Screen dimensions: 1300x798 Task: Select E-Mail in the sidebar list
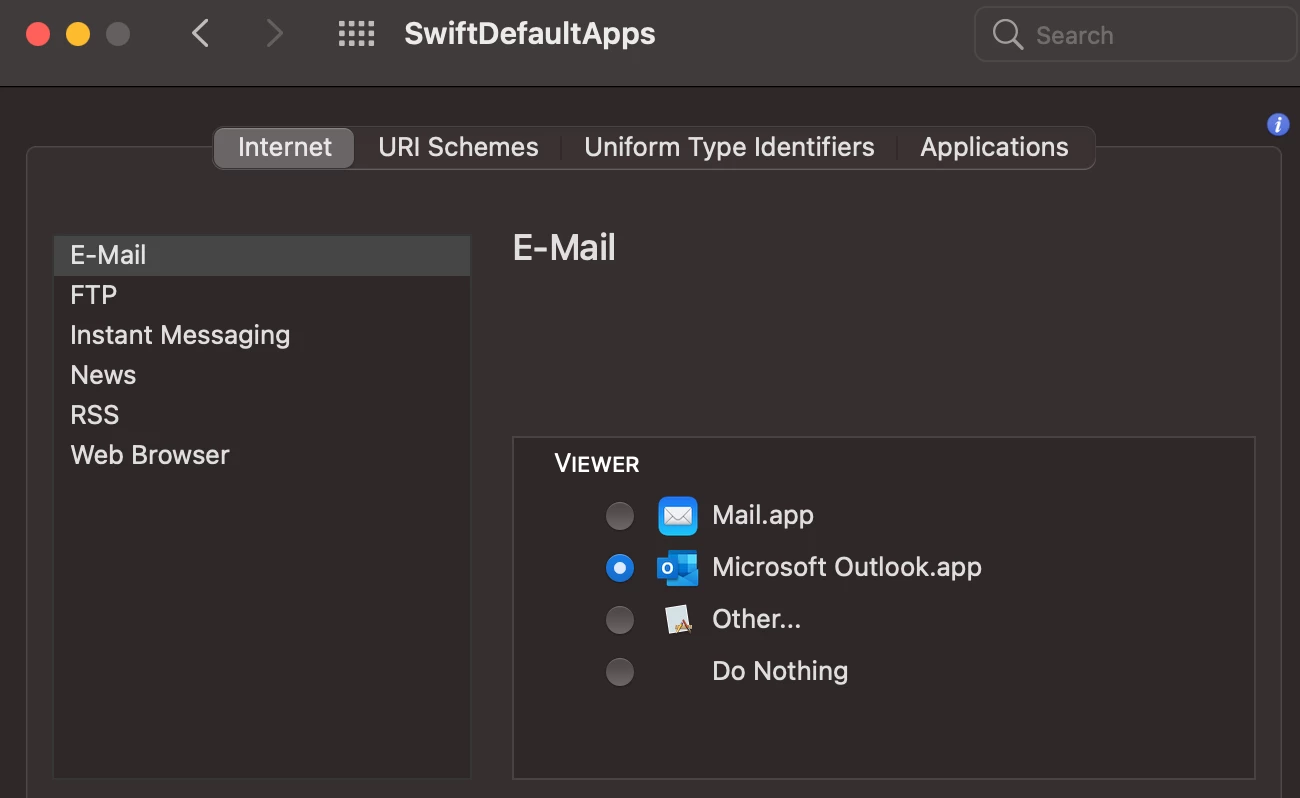tap(262, 256)
